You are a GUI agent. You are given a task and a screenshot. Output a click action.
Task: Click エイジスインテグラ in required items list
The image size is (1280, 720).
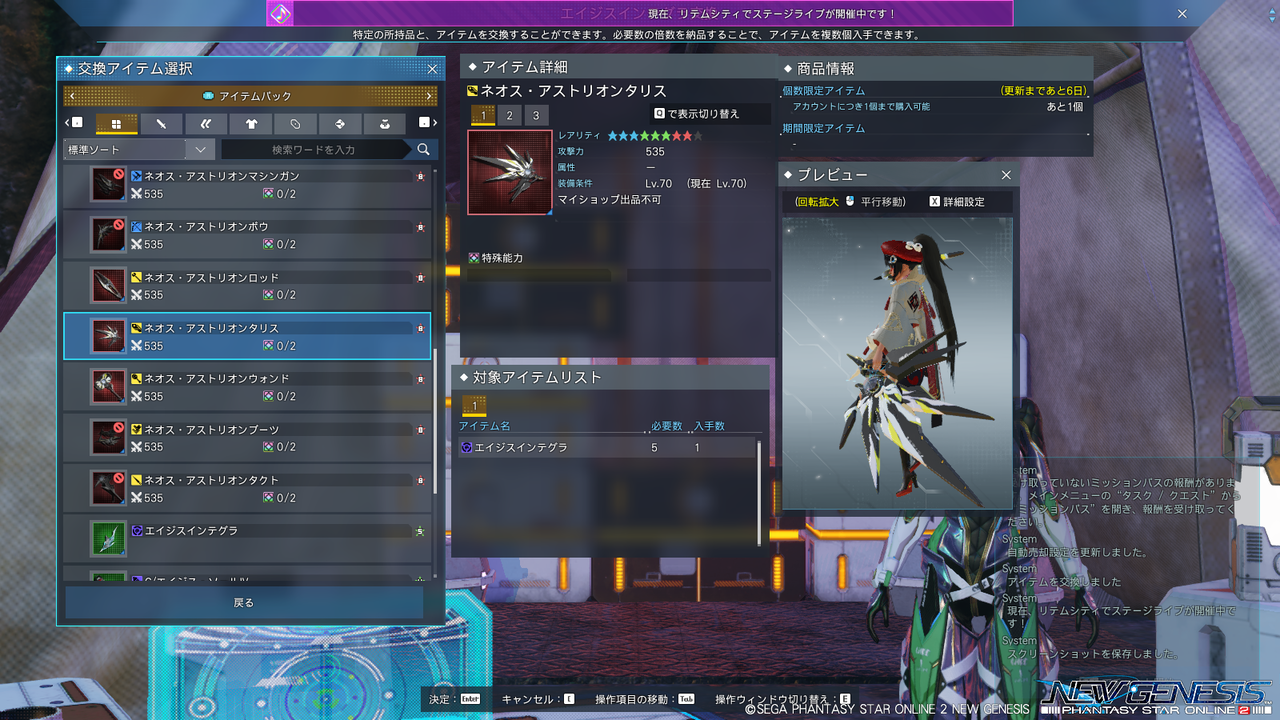[x=607, y=447]
